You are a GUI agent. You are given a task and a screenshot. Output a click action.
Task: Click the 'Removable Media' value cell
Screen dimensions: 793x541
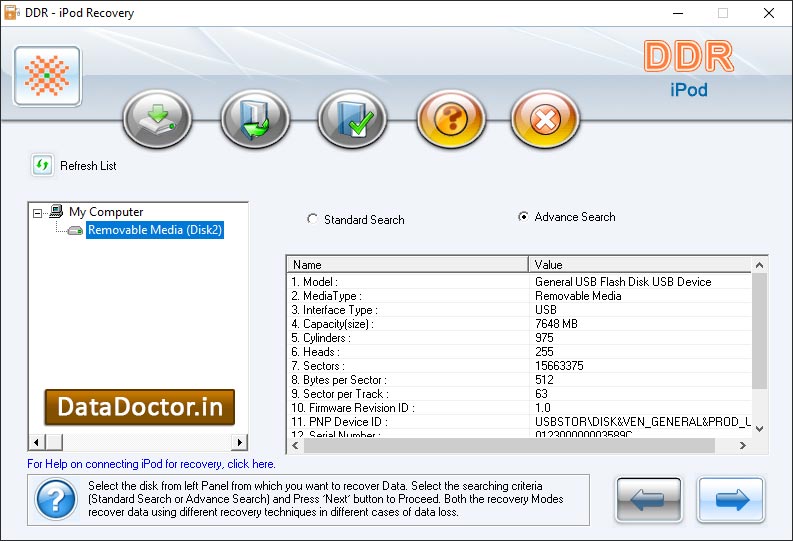578,296
